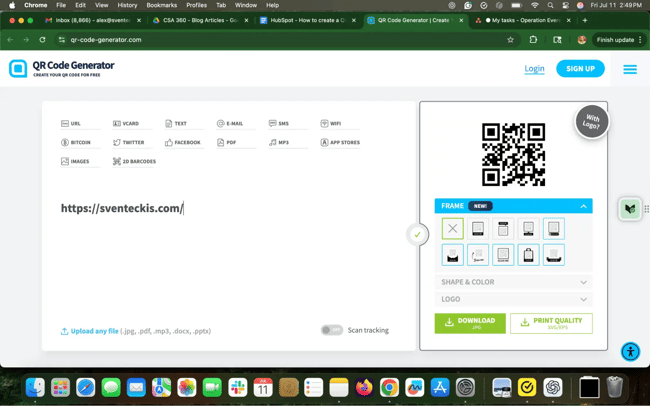
Task: Click the SIGN UP button
Action: tap(580, 69)
